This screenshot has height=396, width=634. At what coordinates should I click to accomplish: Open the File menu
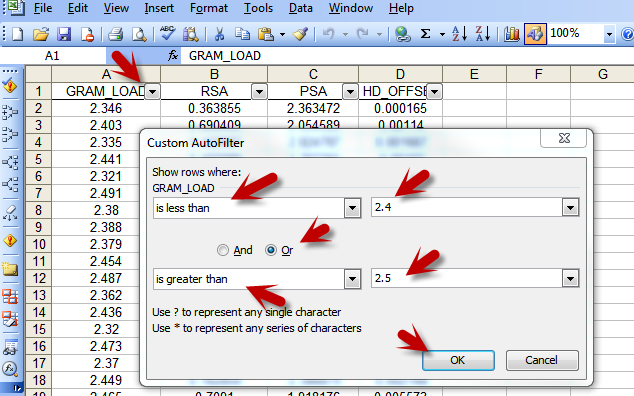click(x=42, y=8)
